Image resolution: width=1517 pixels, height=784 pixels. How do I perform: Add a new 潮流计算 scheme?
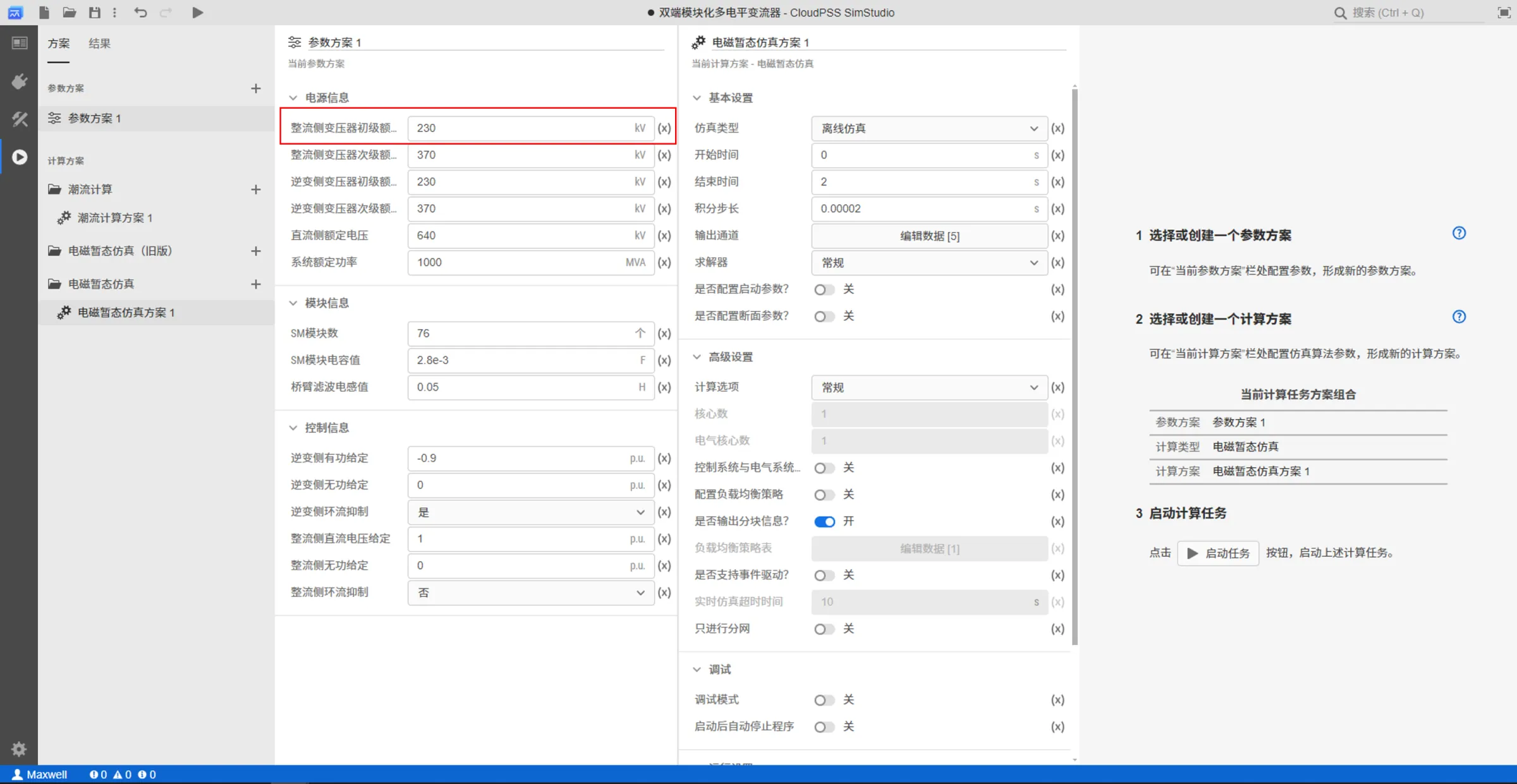[255, 190]
